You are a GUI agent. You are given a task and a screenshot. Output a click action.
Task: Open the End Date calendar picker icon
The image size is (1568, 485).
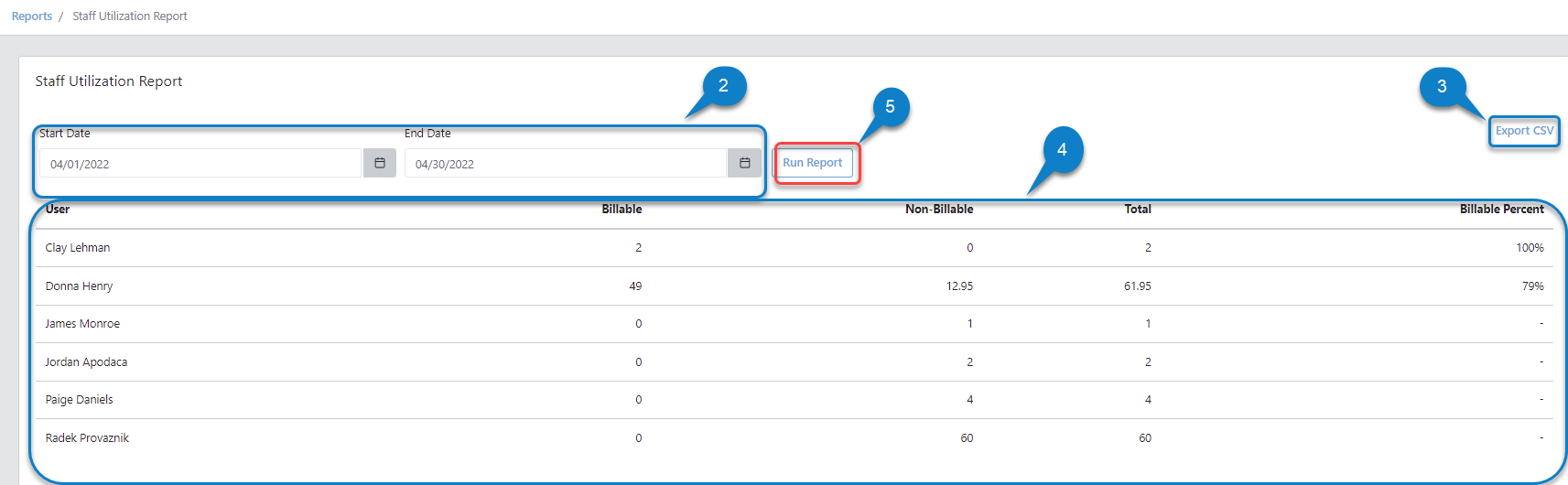pyautogui.click(x=744, y=163)
